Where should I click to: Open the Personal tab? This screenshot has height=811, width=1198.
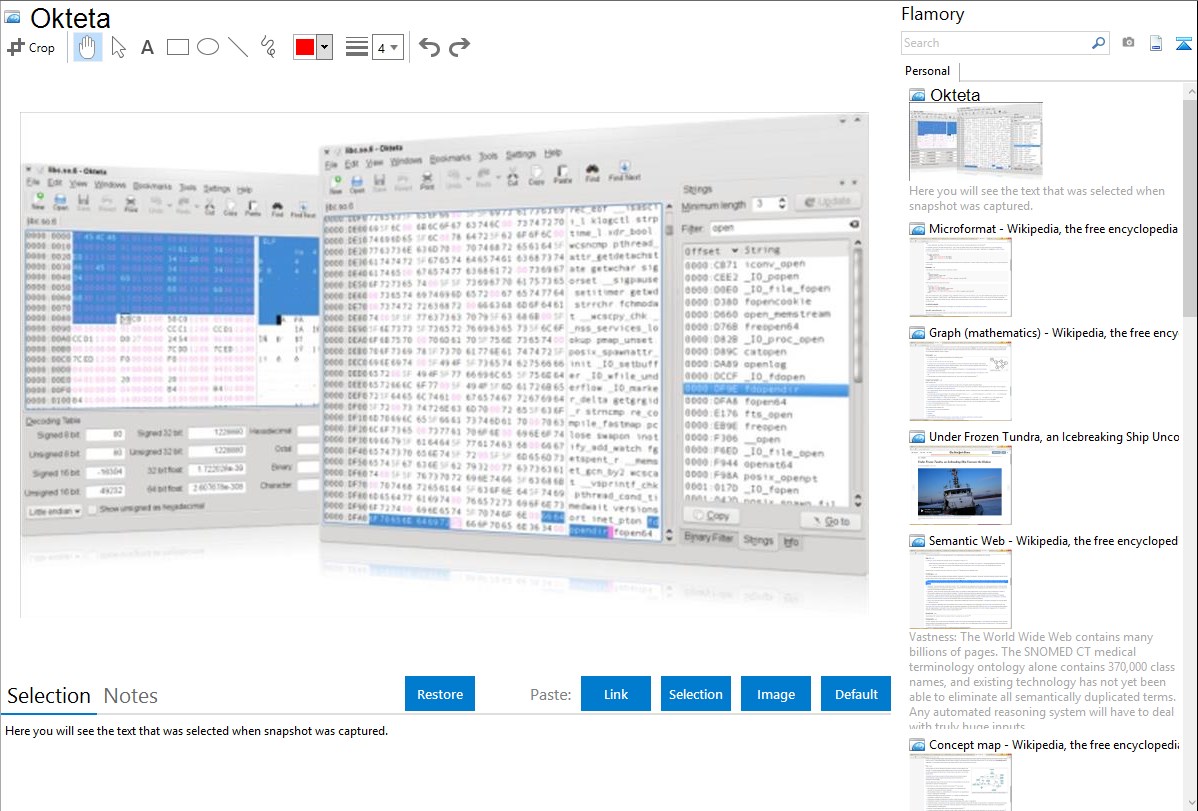pos(928,71)
